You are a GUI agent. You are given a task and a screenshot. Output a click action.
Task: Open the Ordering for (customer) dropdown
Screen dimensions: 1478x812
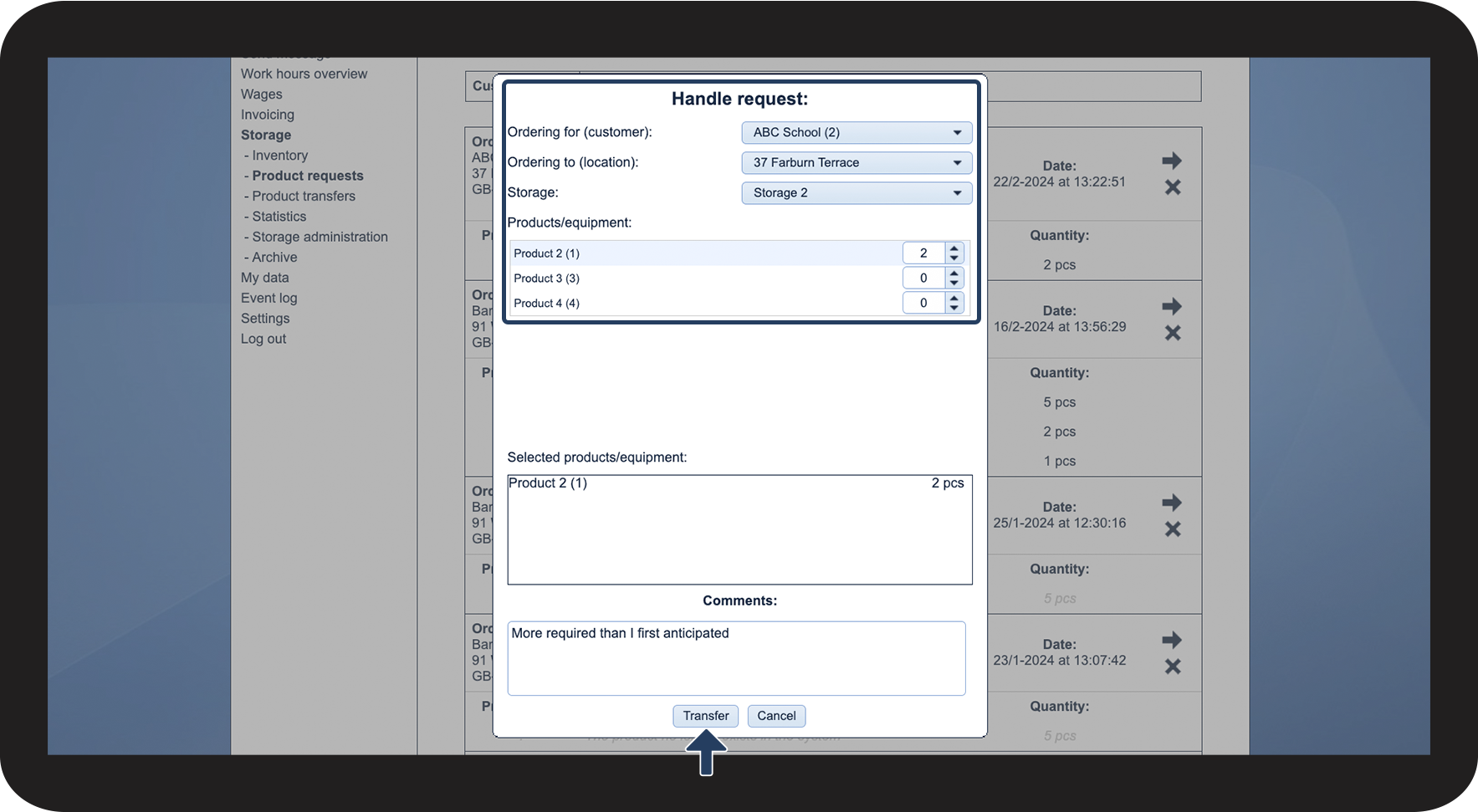857,132
